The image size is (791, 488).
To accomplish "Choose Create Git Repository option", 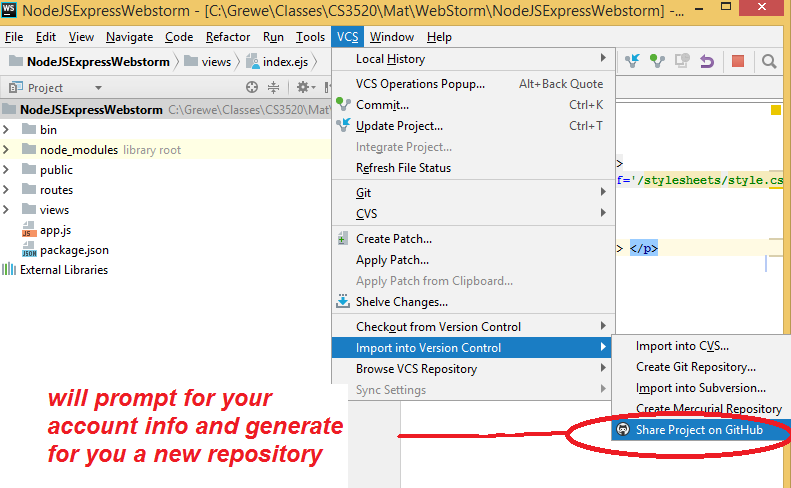I will pos(695,367).
